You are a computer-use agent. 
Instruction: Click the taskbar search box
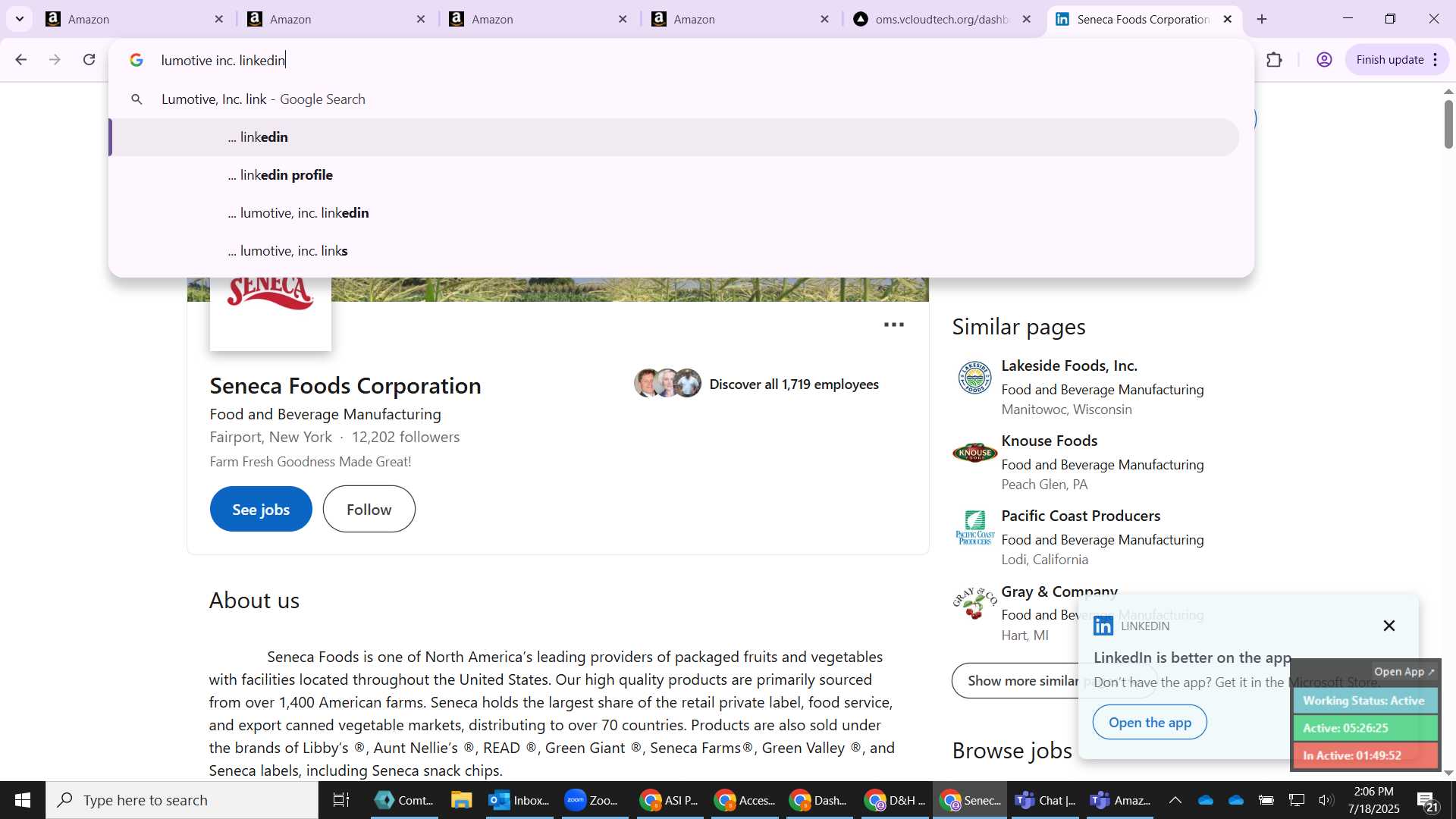pos(182,800)
